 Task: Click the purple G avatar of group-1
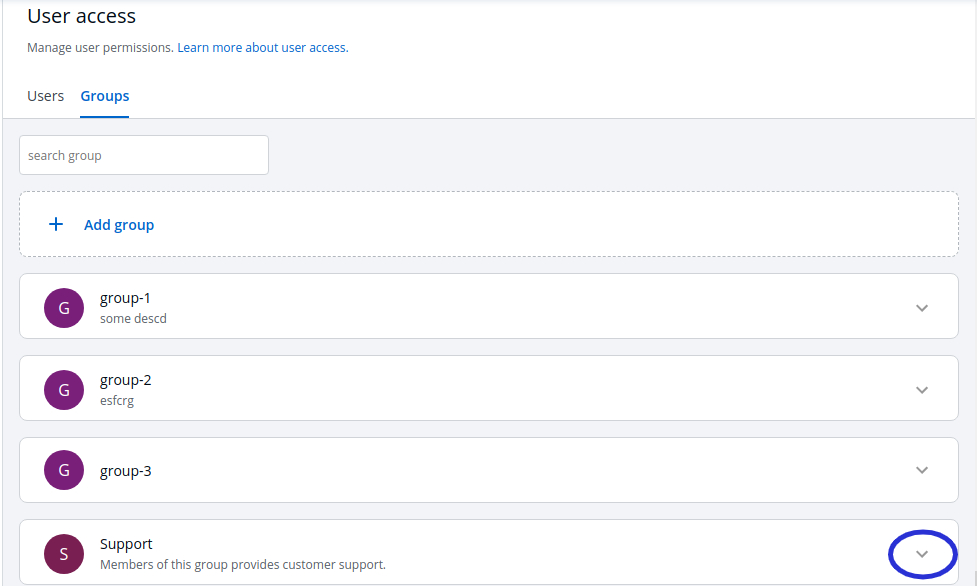(64, 308)
